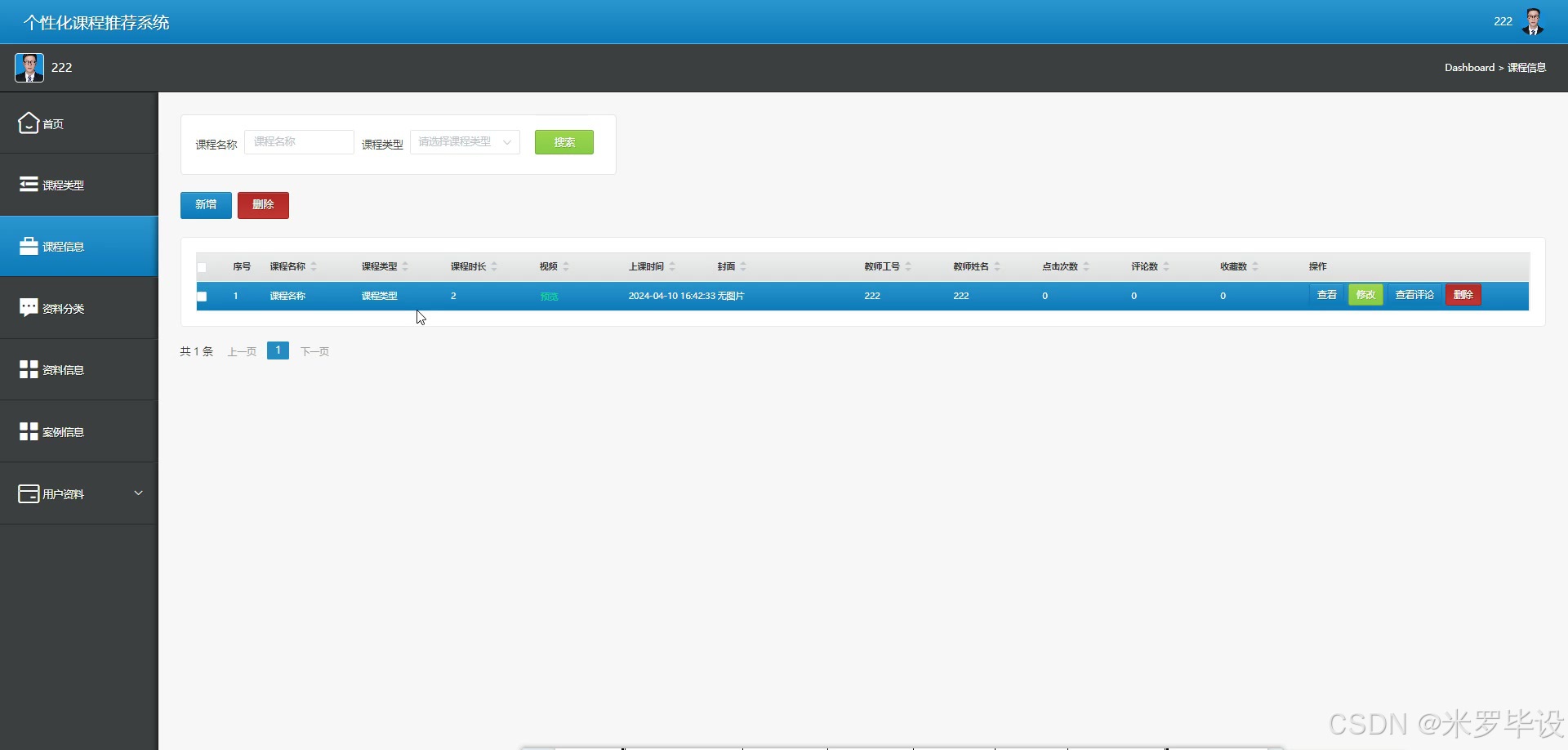Click the red 删除 button above table

coord(263,205)
